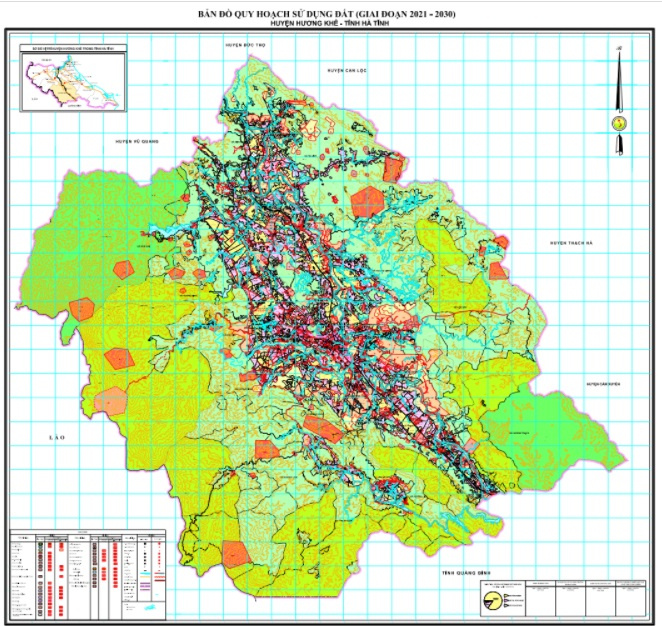
Task: Click the "Huyện Thạch Hà" label
Action: (572, 243)
